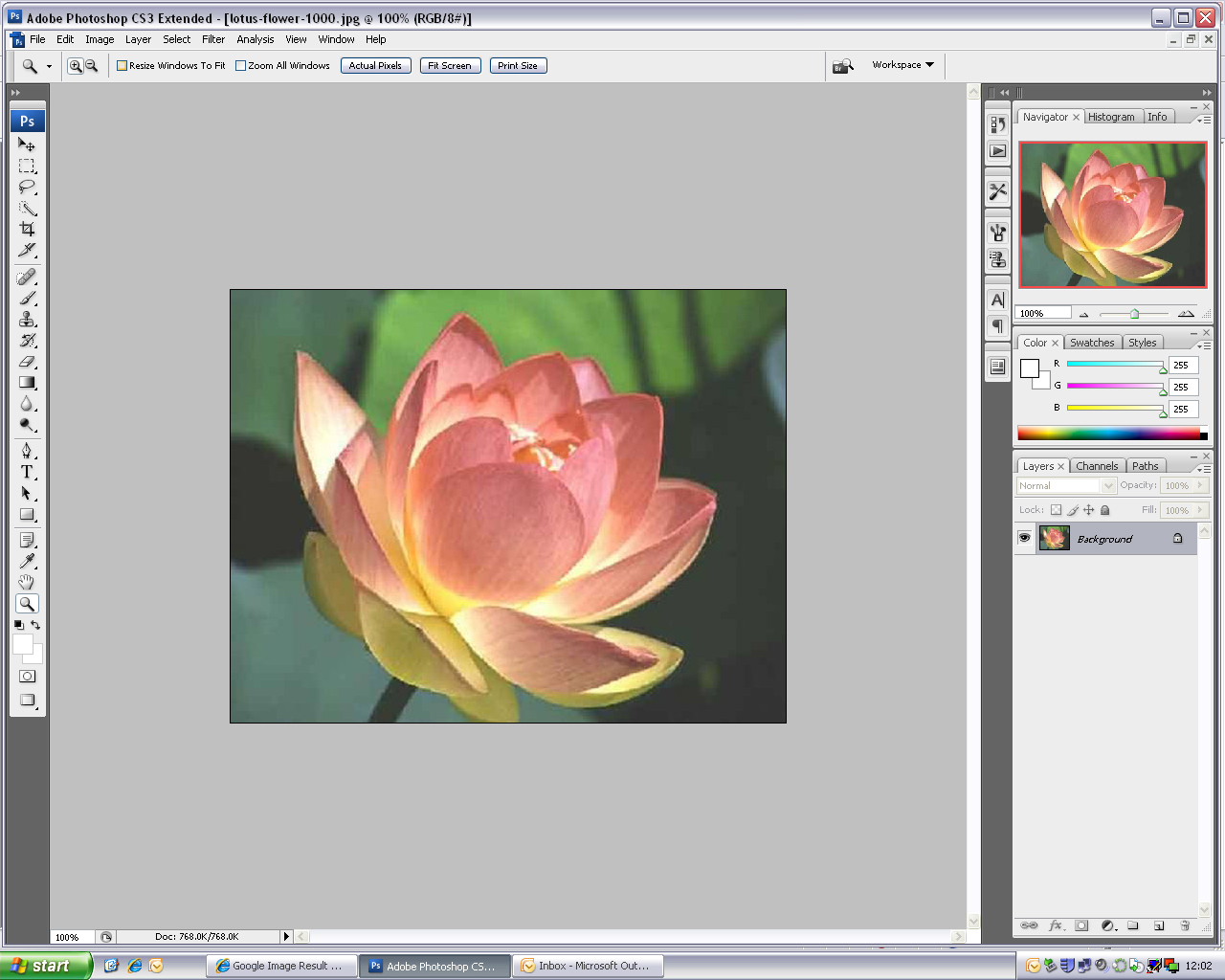
Task: Check the Zoom All Windows option
Action: [239, 65]
